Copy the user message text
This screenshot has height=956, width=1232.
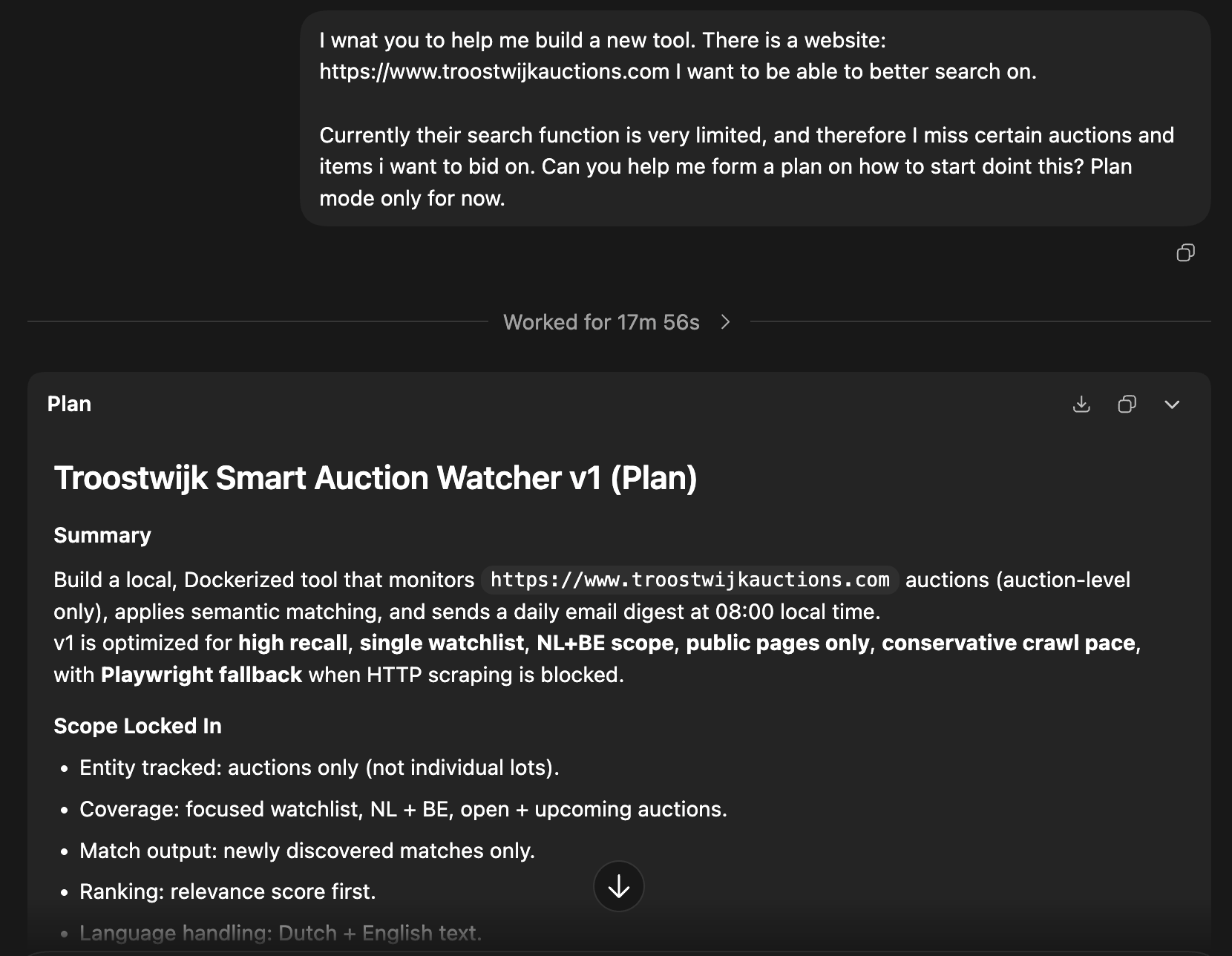coord(1185,253)
